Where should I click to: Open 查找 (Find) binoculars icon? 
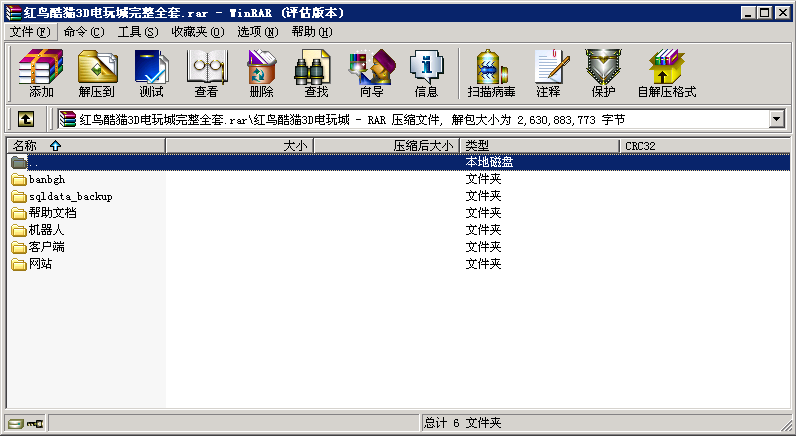(316, 73)
